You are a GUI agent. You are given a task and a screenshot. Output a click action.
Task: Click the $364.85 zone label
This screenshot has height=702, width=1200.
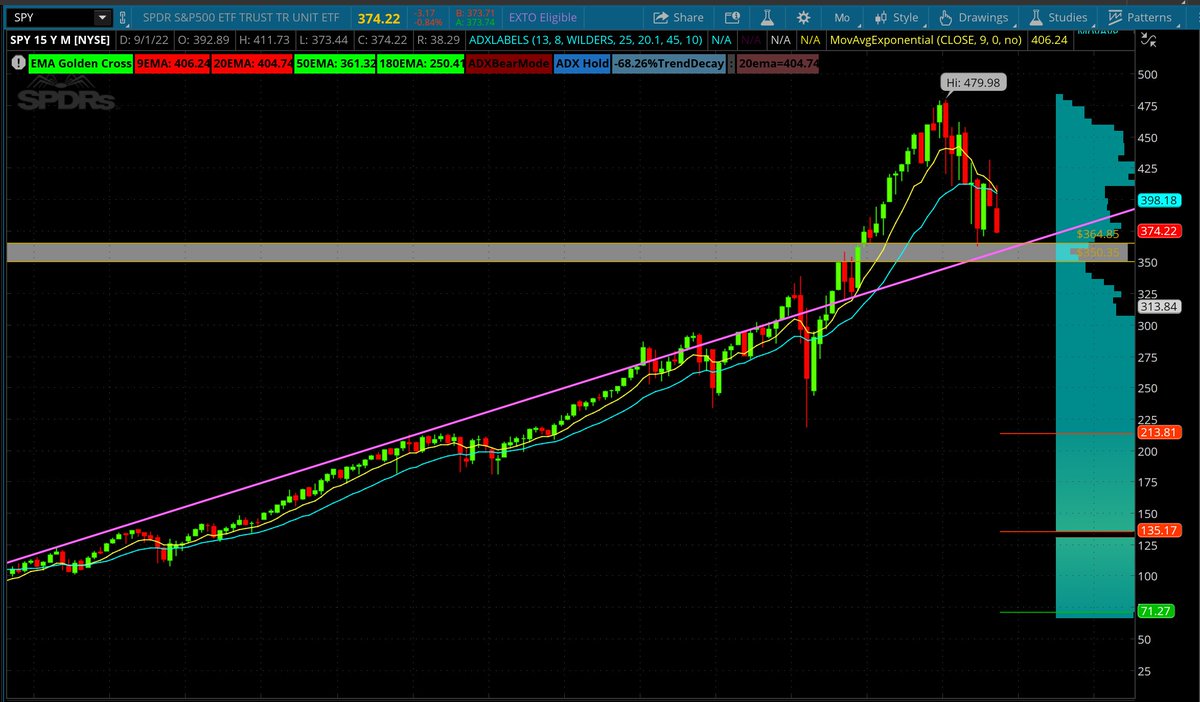click(1096, 234)
